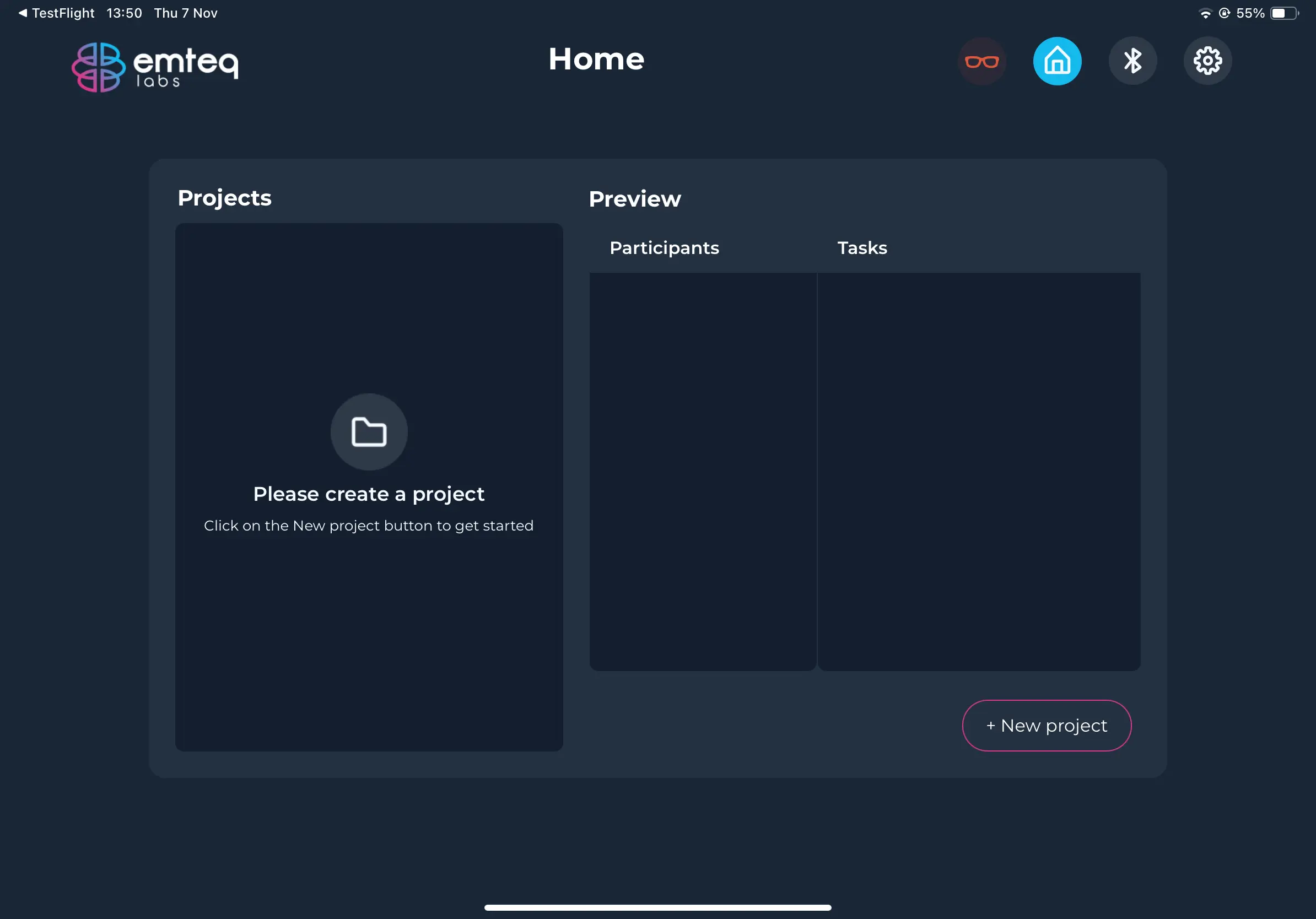Click the 'Please create a project' text
The height and width of the screenshot is (919, 1316).
(369, 494)
